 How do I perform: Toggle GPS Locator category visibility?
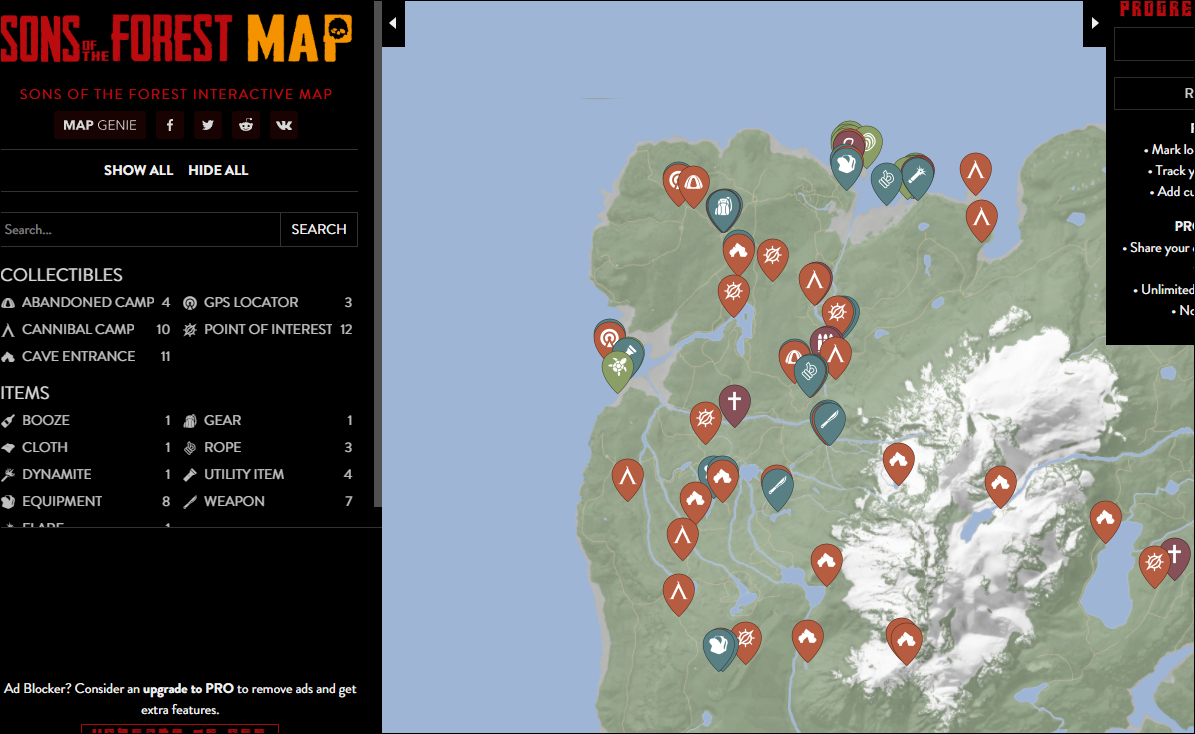268,303
